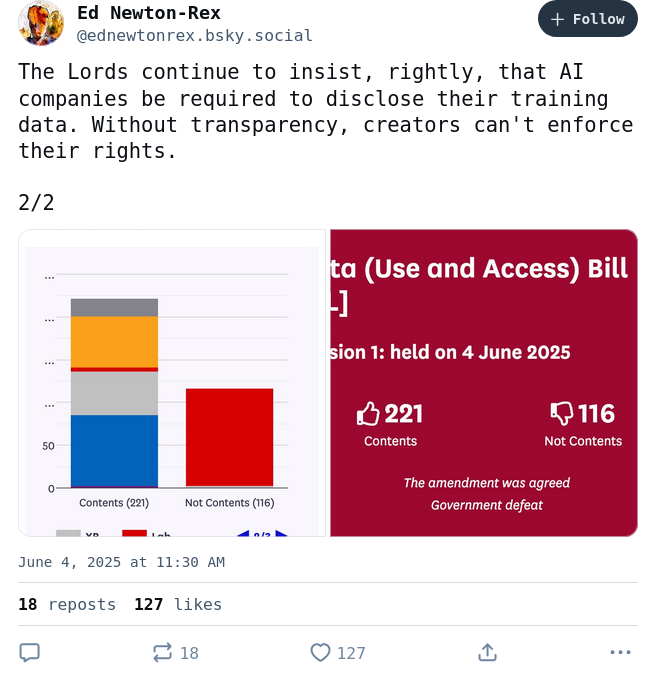Viewport: 654px width, 680px height.
Task: Follow Ed Newton-Rex
Action: [588, 19]
